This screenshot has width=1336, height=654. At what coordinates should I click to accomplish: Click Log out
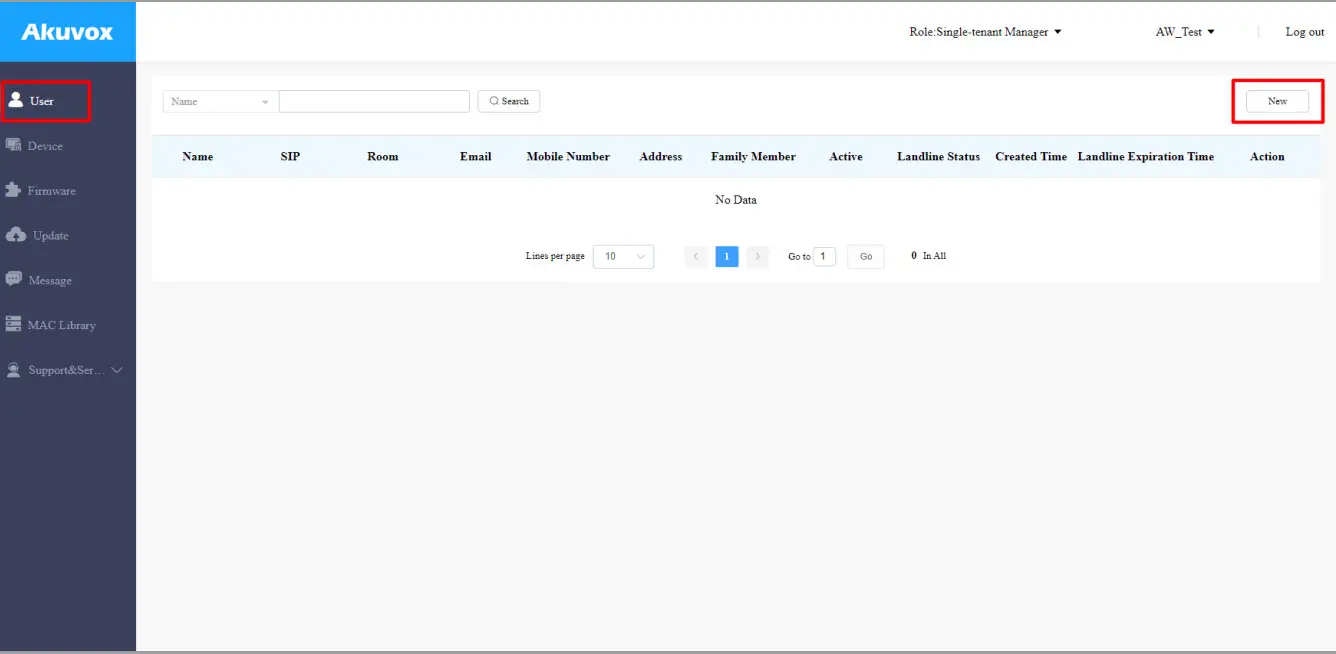pyautogui.click(x=1305, y=31)
